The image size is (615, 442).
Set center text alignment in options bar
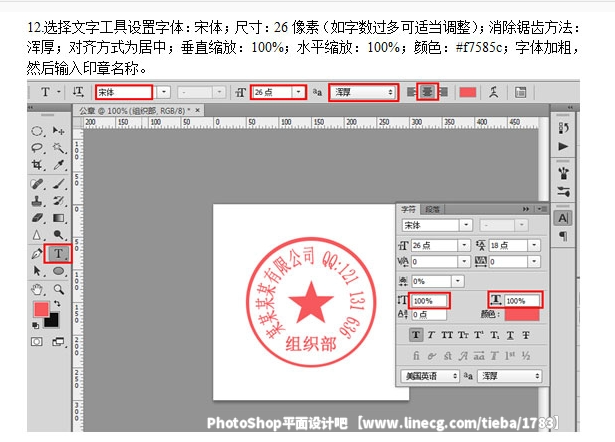tap(427, 92)
